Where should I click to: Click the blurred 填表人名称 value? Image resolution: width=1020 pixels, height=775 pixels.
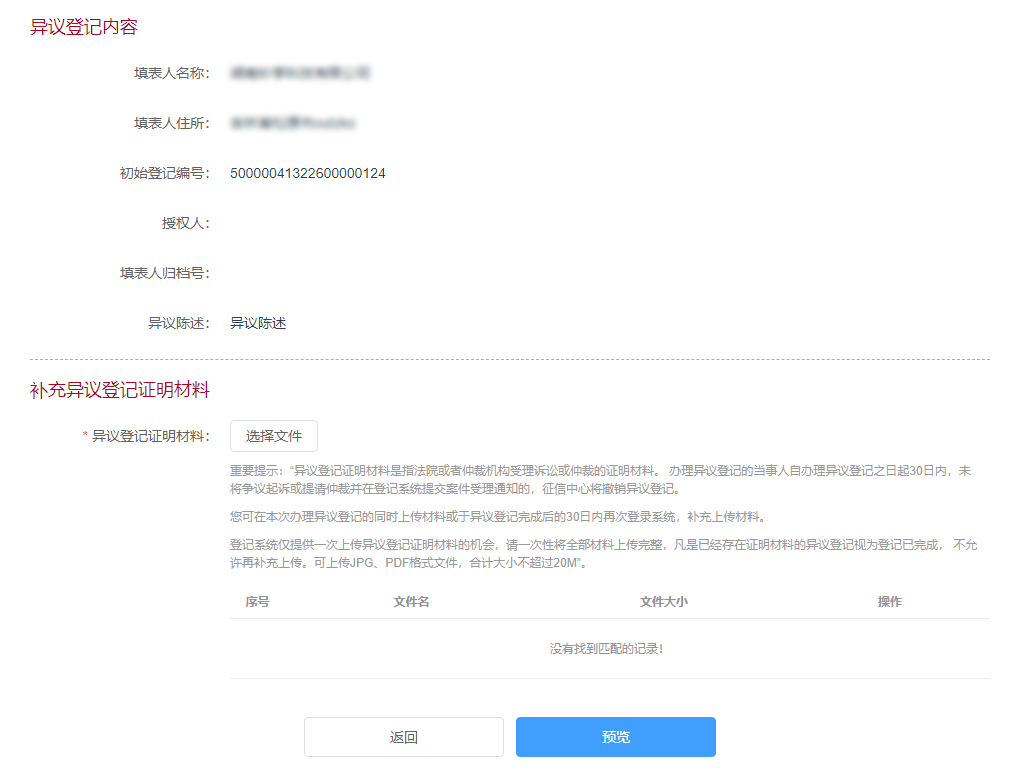tap(300, 73)
